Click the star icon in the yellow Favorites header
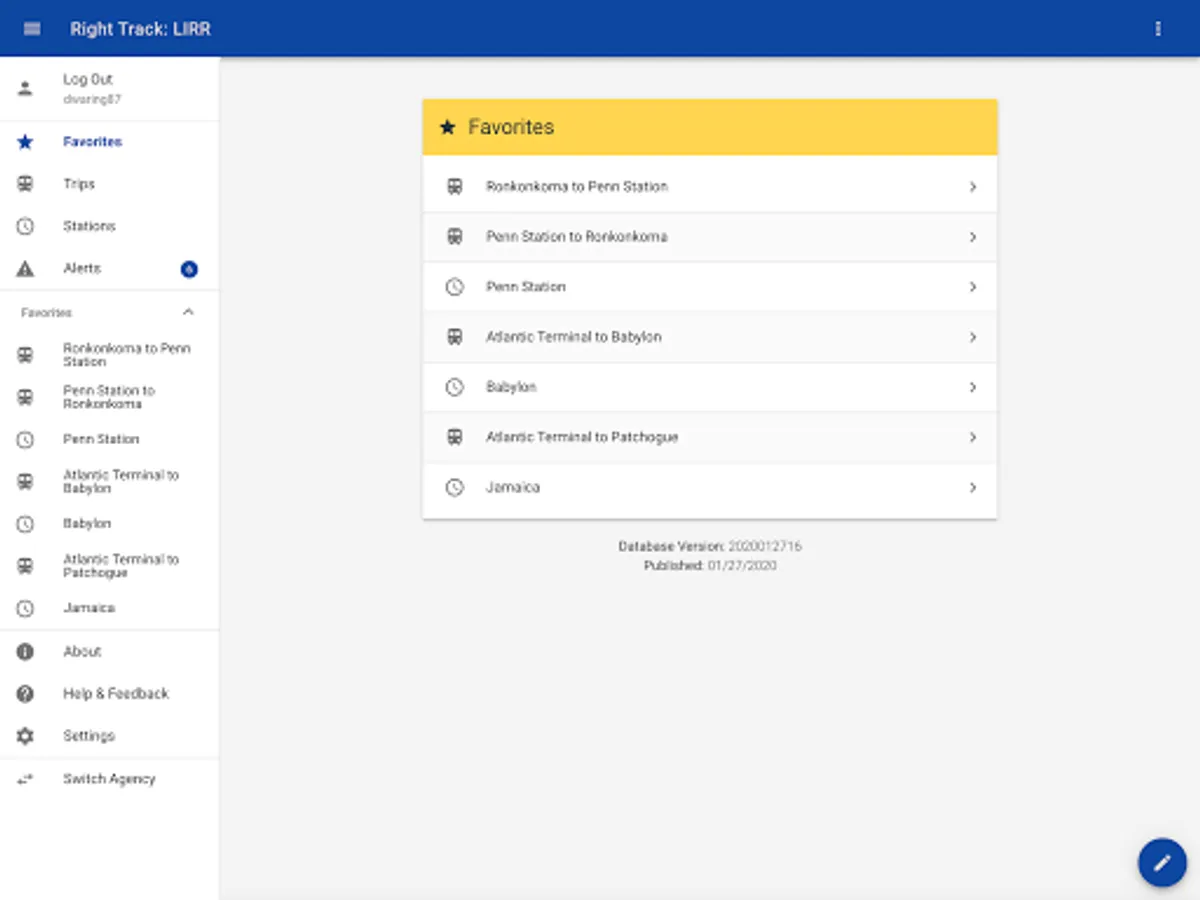 click(447, 127)
